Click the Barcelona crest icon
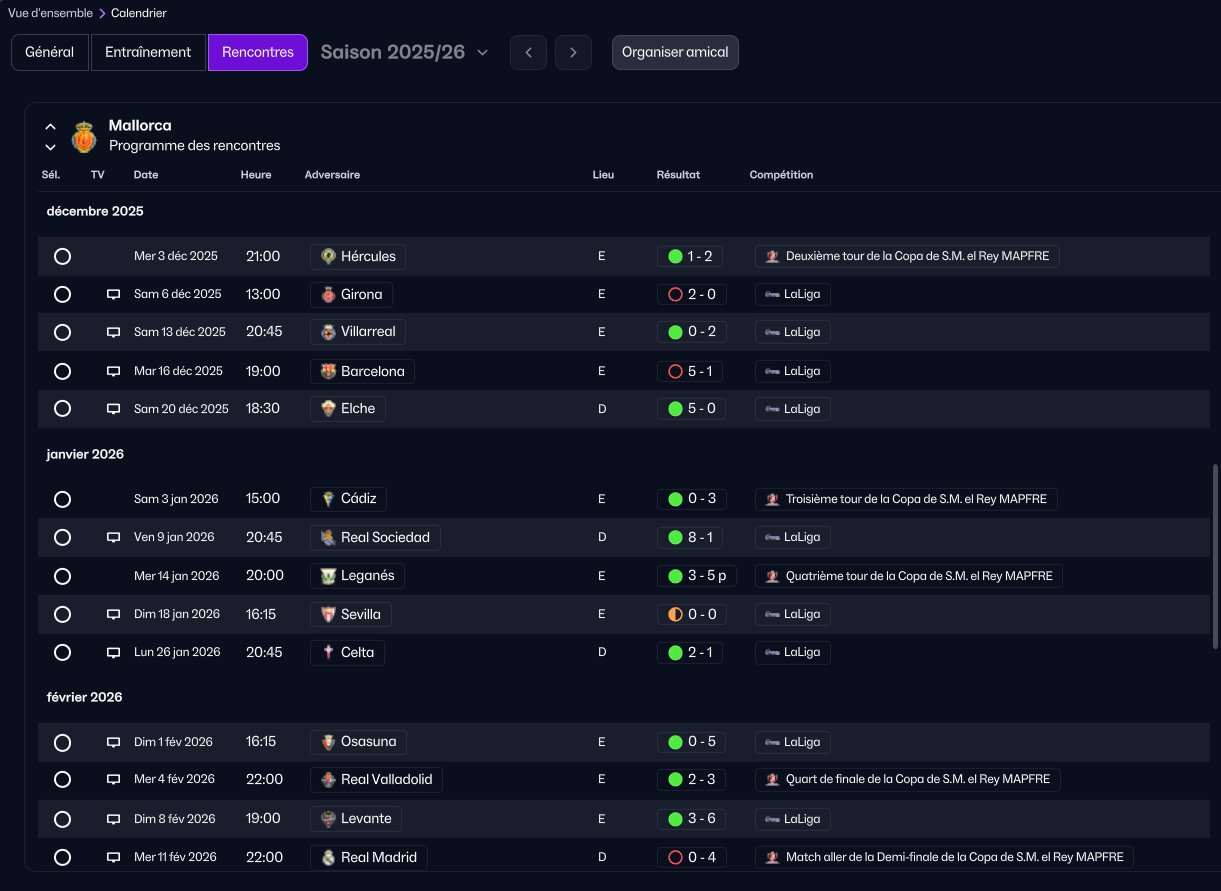1221x891 pixels. coord(328,371)
